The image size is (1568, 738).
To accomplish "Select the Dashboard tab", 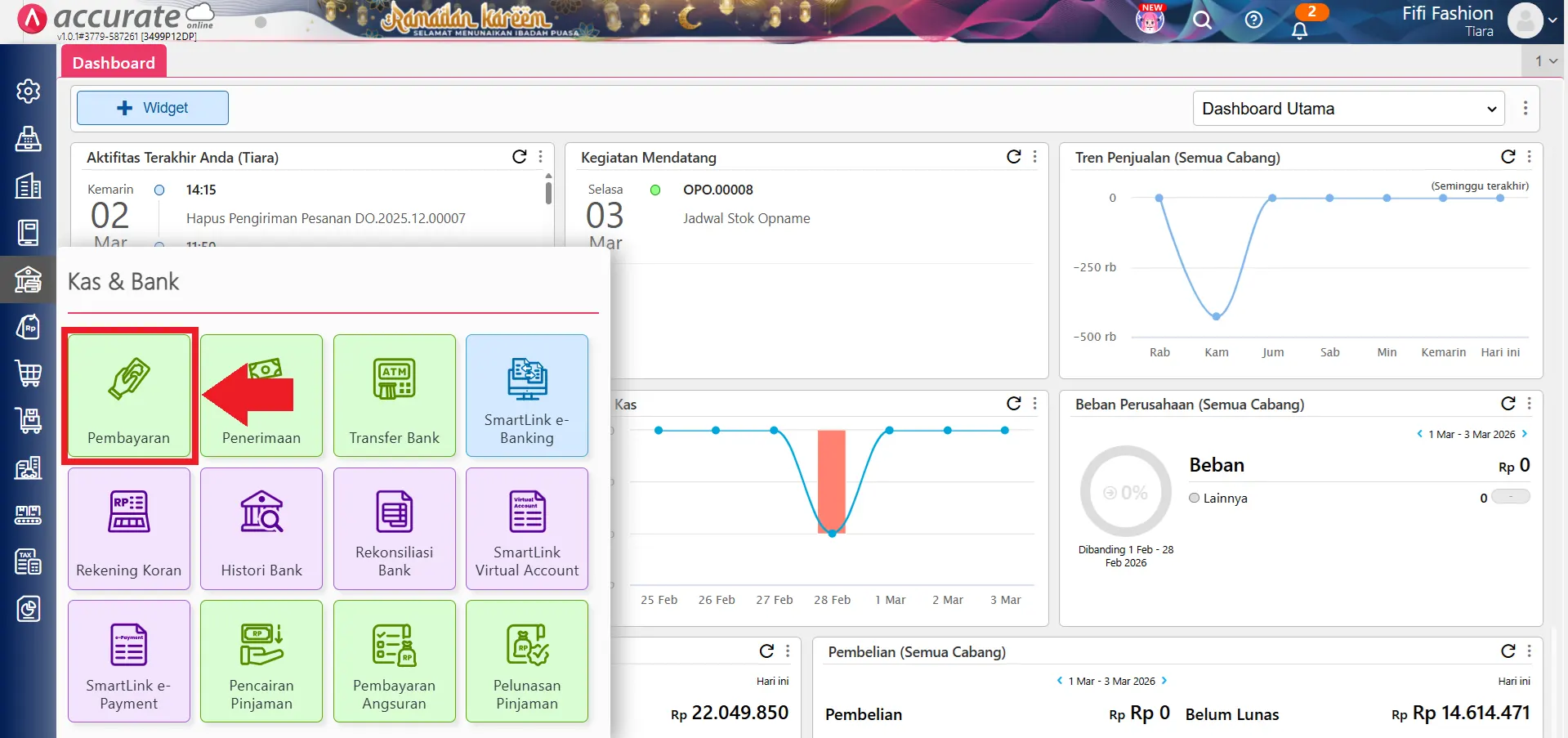I will pos(114,63).
